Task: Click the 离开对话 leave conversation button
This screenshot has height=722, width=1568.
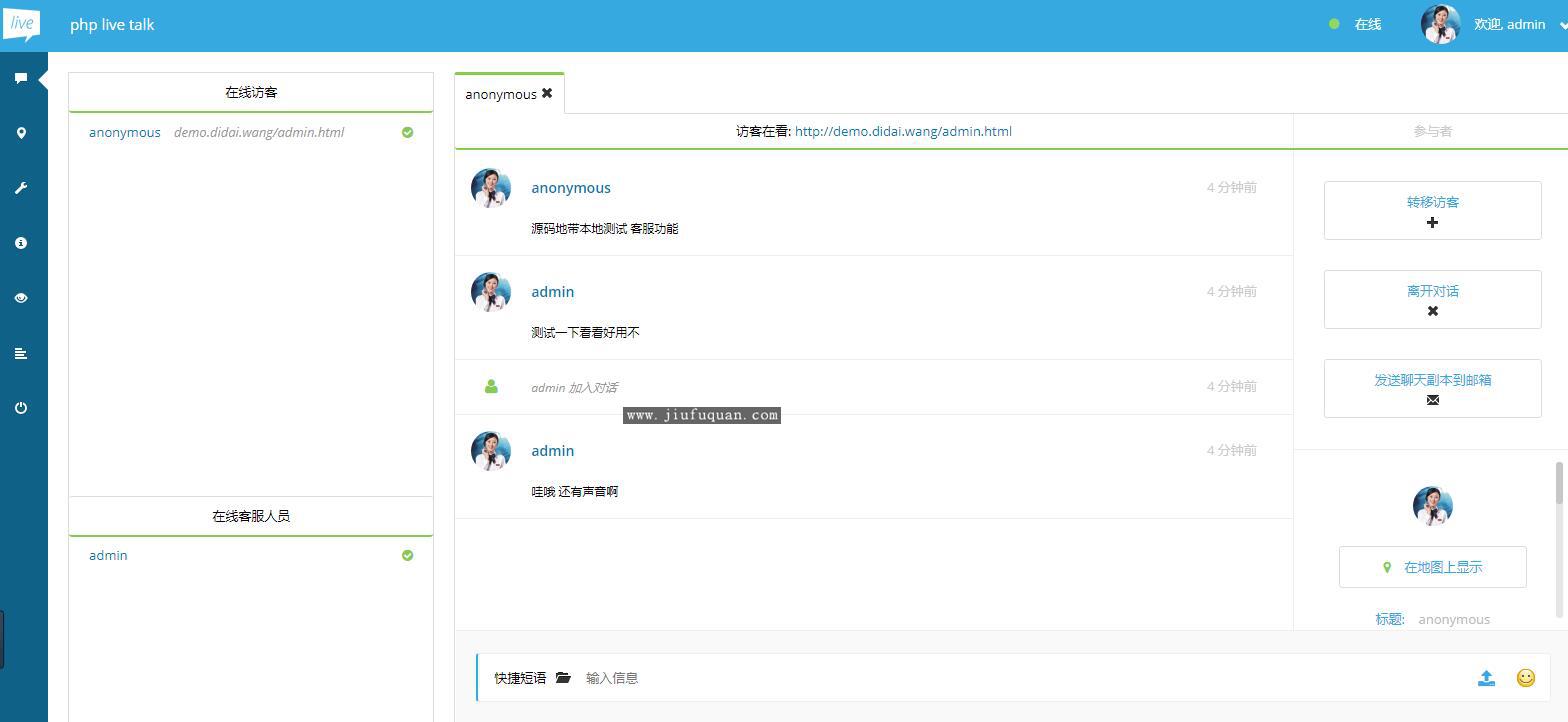Action: point(1432,299)
